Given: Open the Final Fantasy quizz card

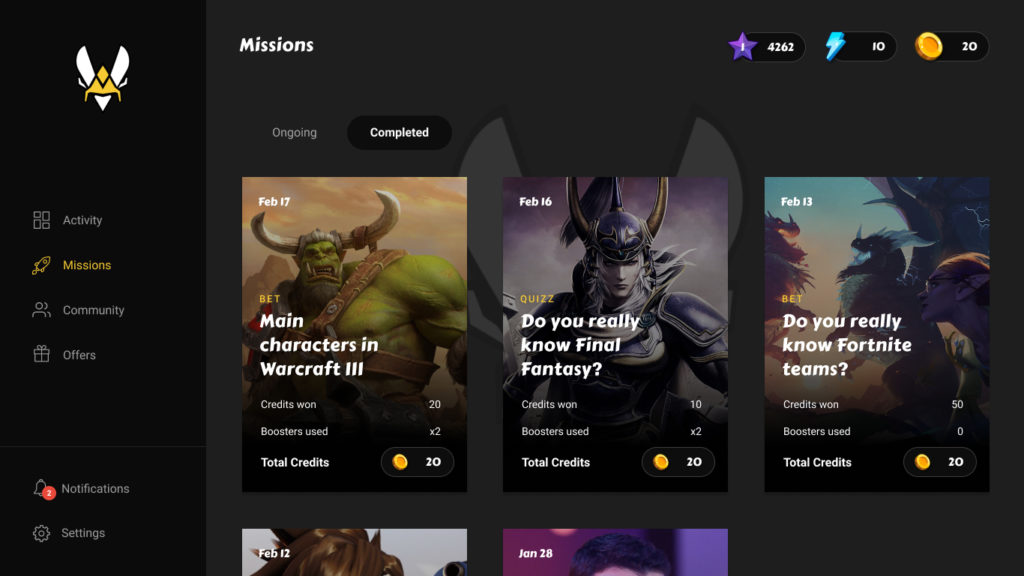Looking at the screenshot, I should 615,334.
